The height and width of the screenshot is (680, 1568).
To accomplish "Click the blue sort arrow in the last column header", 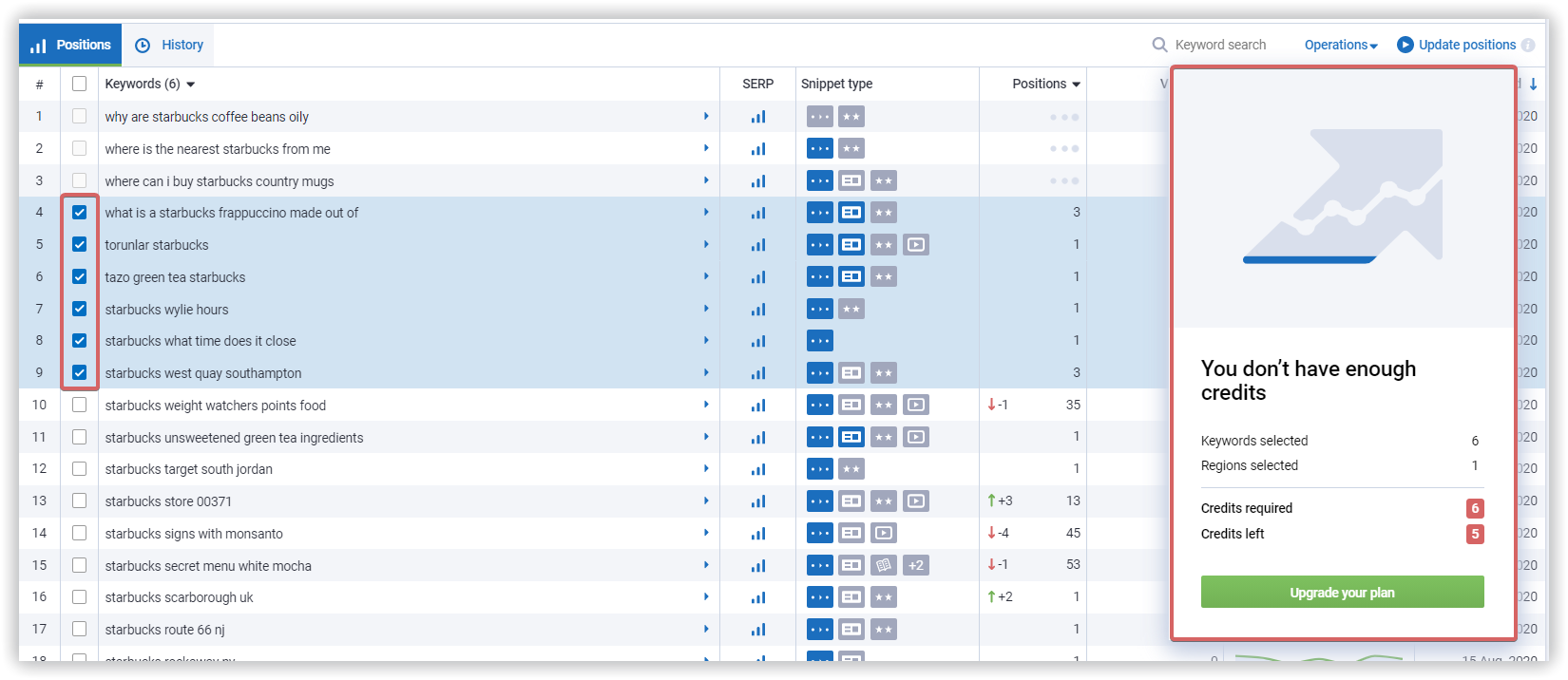I will tap(1533, 85).
